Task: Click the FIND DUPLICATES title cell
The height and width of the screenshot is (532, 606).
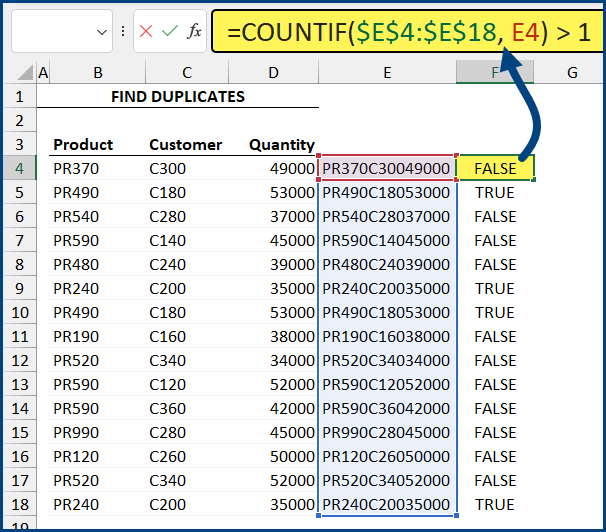Action: 178,97
